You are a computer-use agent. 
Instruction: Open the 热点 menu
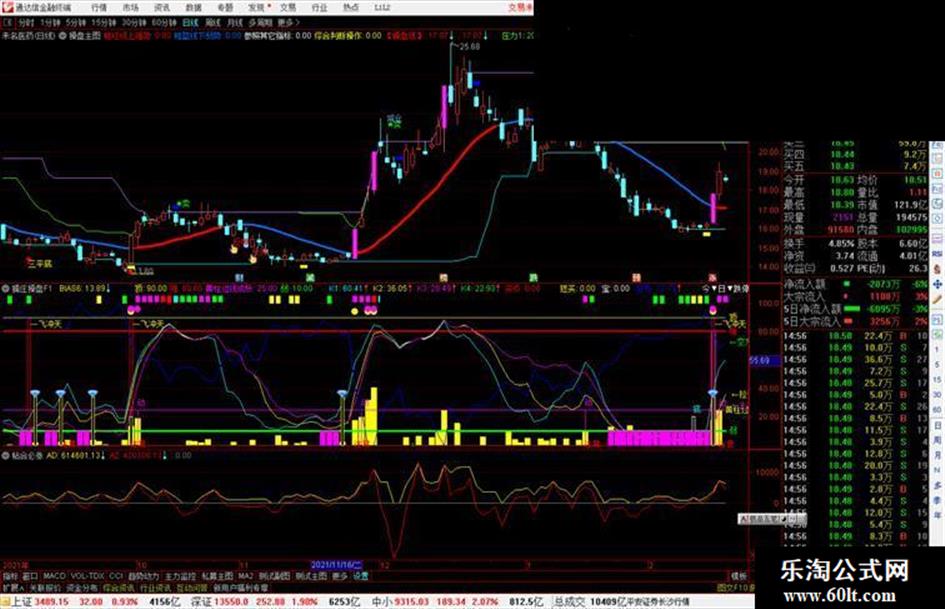tap(351, 7)
